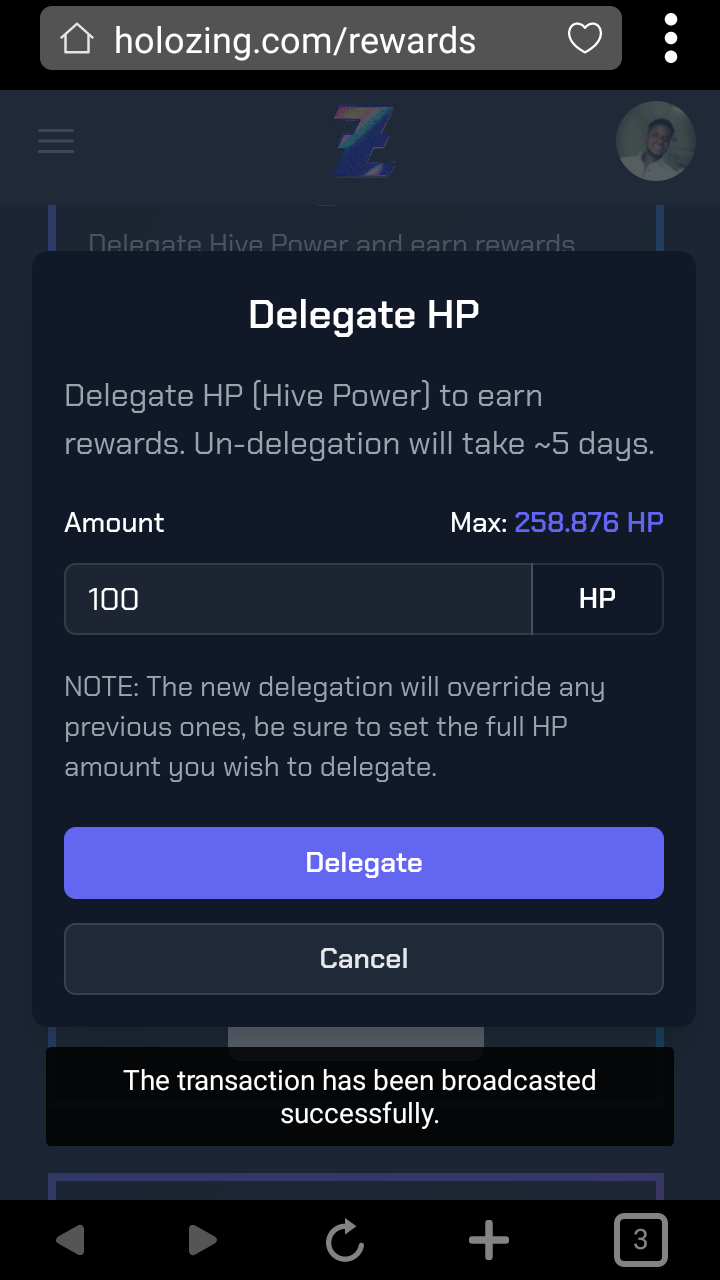Dismiss the transaction broadcasted toast message

pos(360,1097)
